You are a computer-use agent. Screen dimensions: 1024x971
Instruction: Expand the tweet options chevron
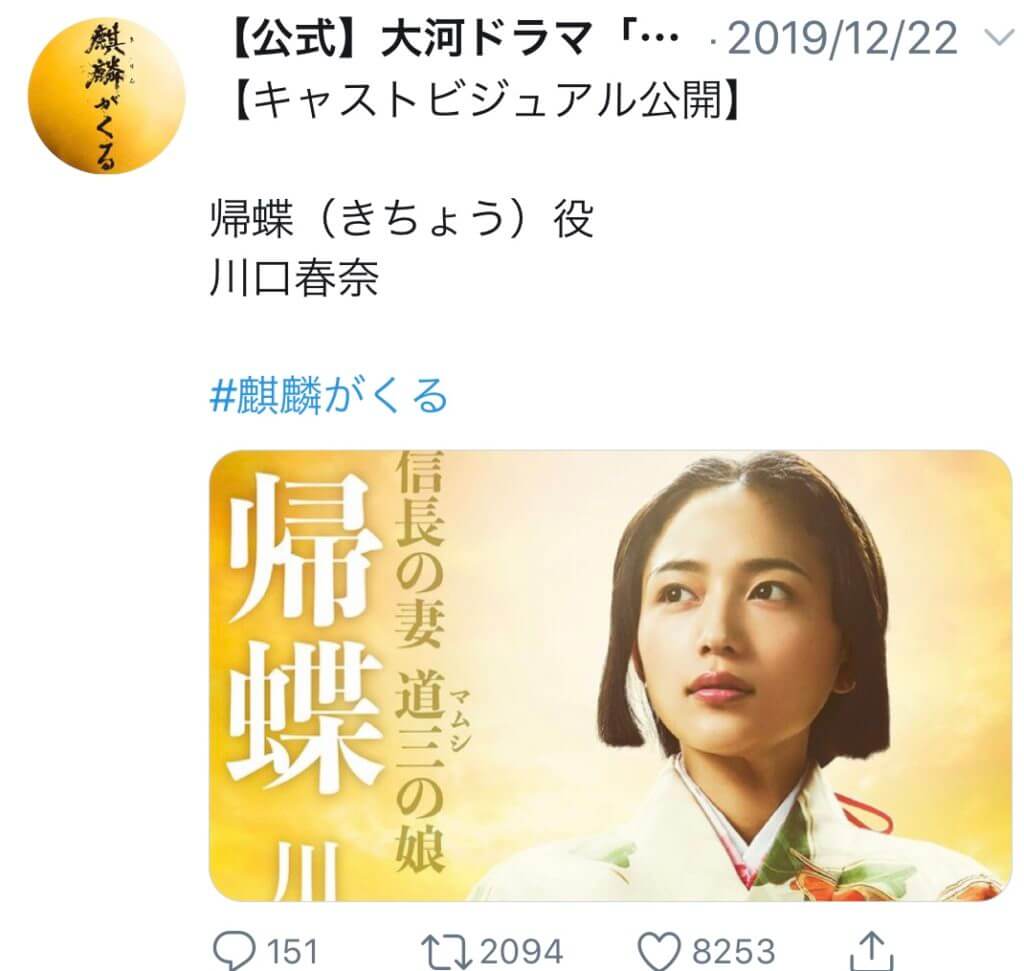999,38
